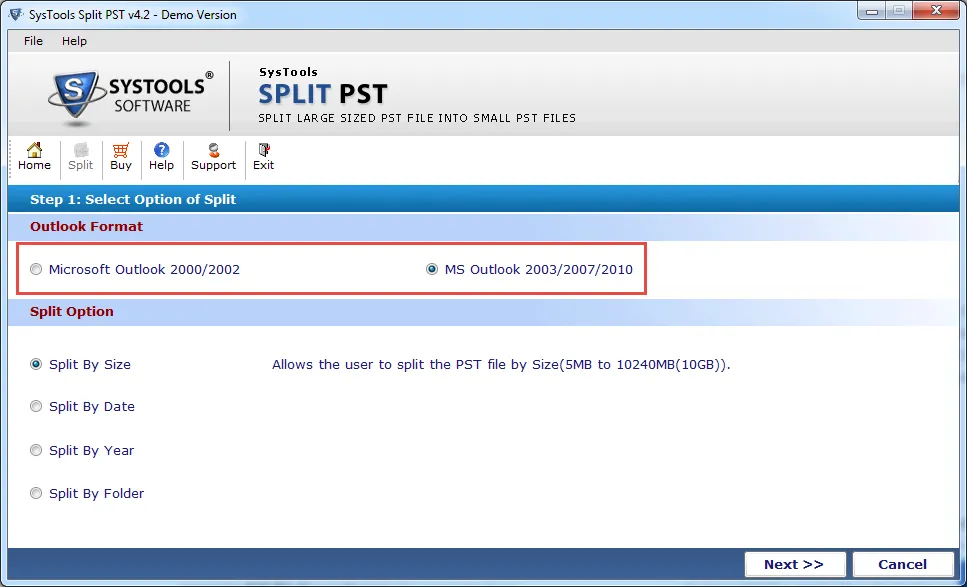Minimize the Split PST window
Viewport: 967px width, 587px height.
(872, 10)
